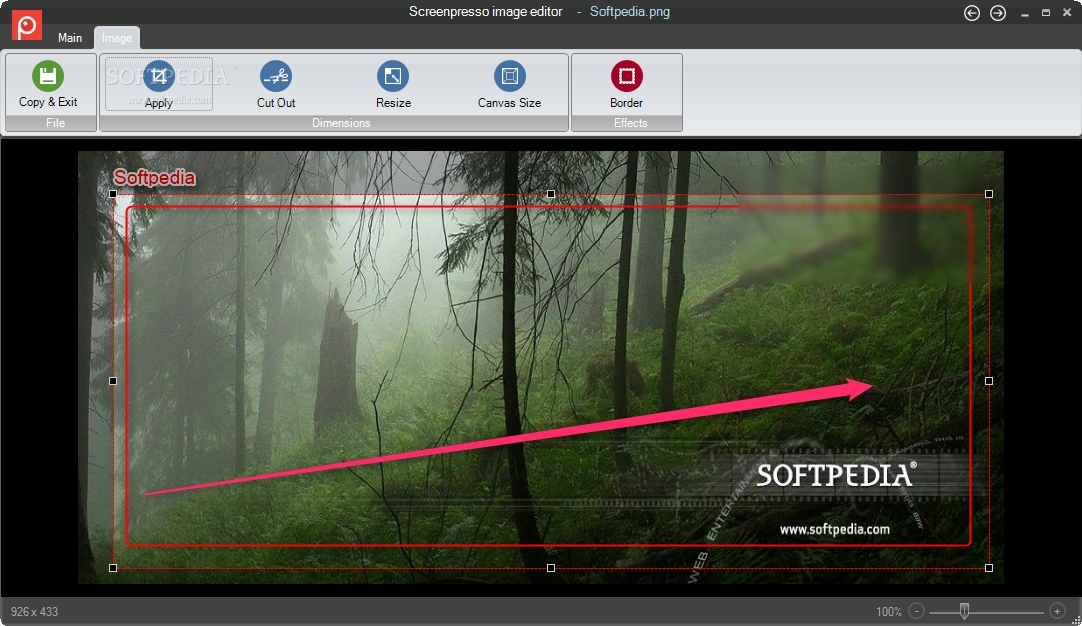Click the Dimensions group label
The image size is (1082, 626).
click(x=341, y=123)
